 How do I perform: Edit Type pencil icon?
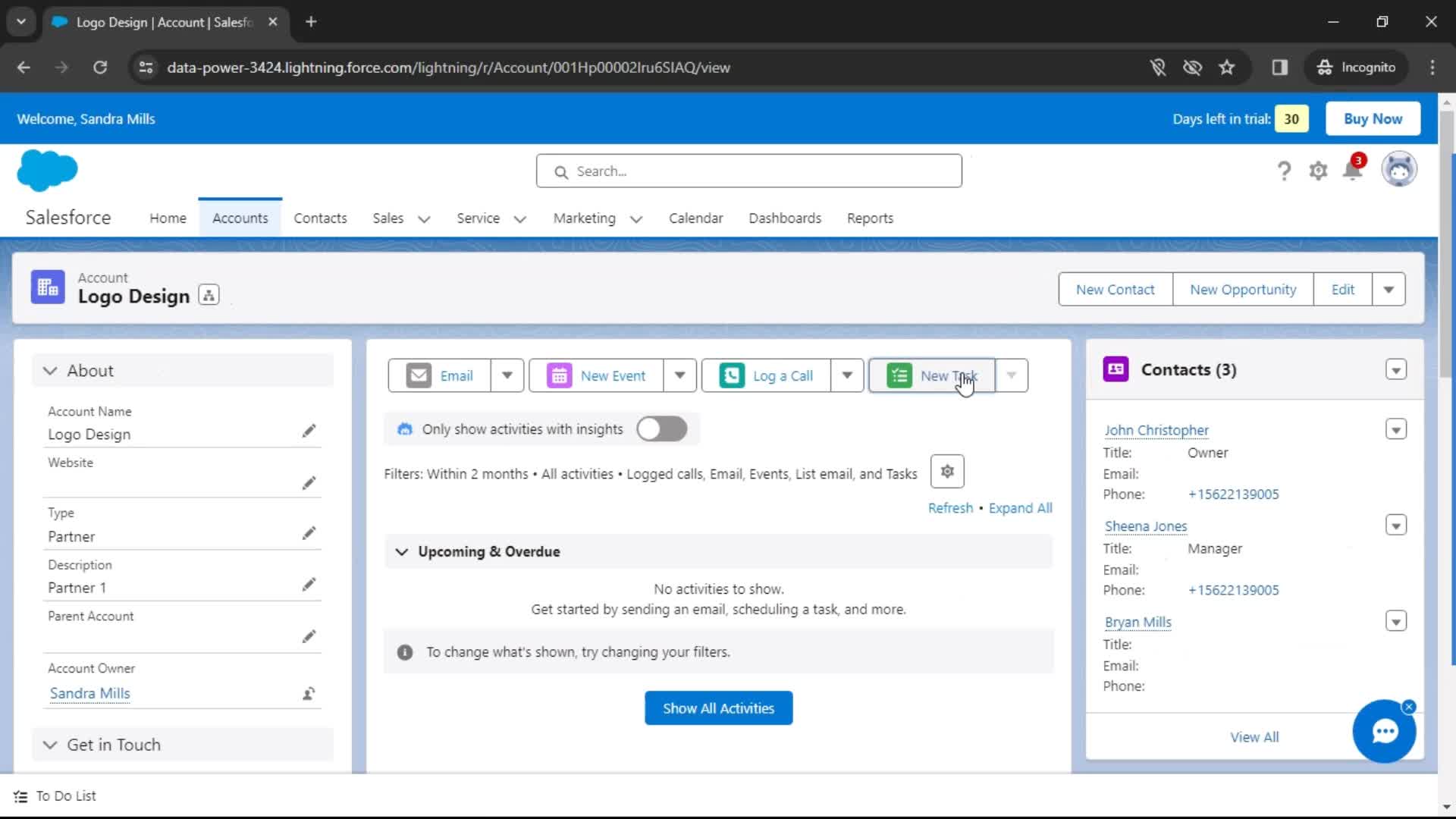(309, 533)
